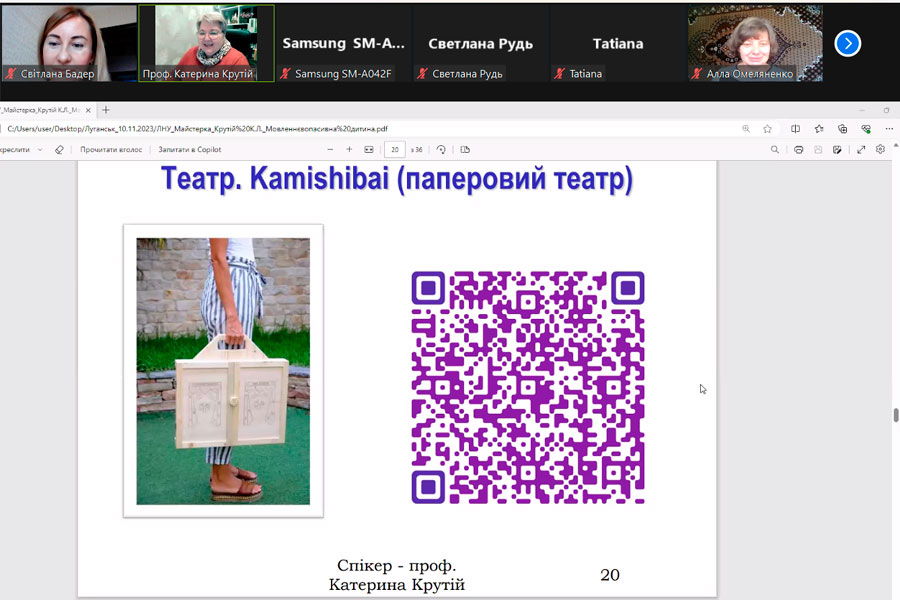Open find in PDF search icon
This screenshot has width=900, height=600.
(x=775, y=150)
